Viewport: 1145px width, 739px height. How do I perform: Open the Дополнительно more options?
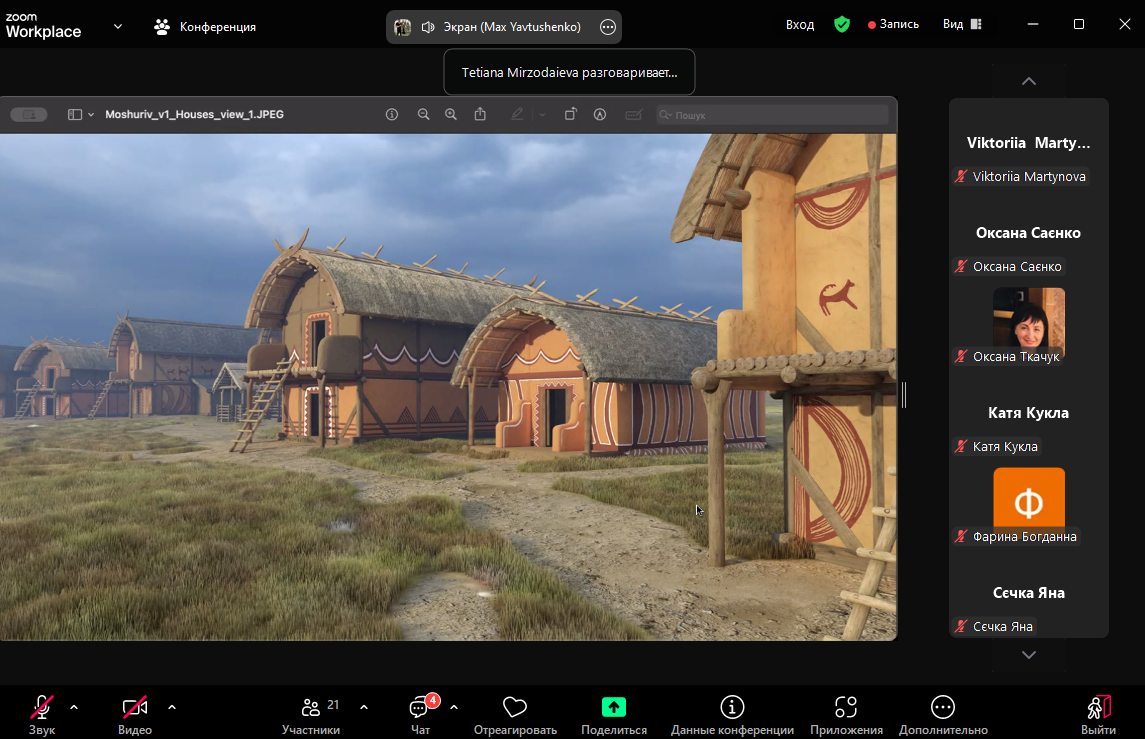(x=942, y=713)
